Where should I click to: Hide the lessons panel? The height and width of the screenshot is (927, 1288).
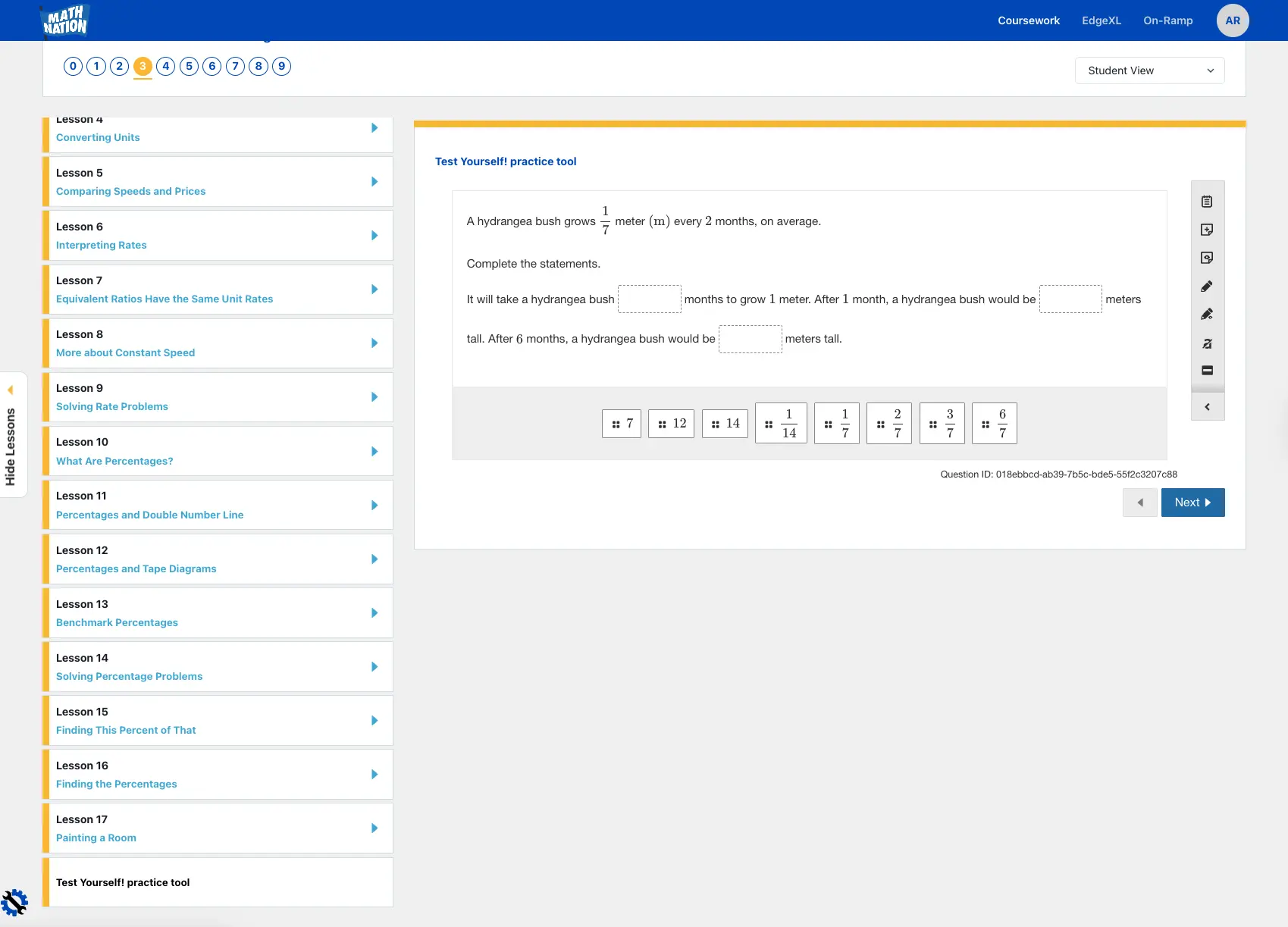click(11, 434)
